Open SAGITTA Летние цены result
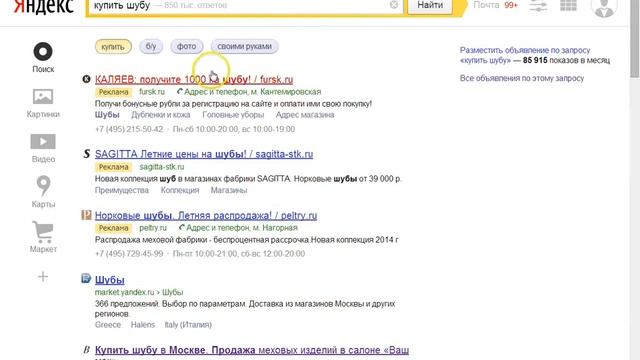This screenshot has height=360, width=640. click(204, 154)
